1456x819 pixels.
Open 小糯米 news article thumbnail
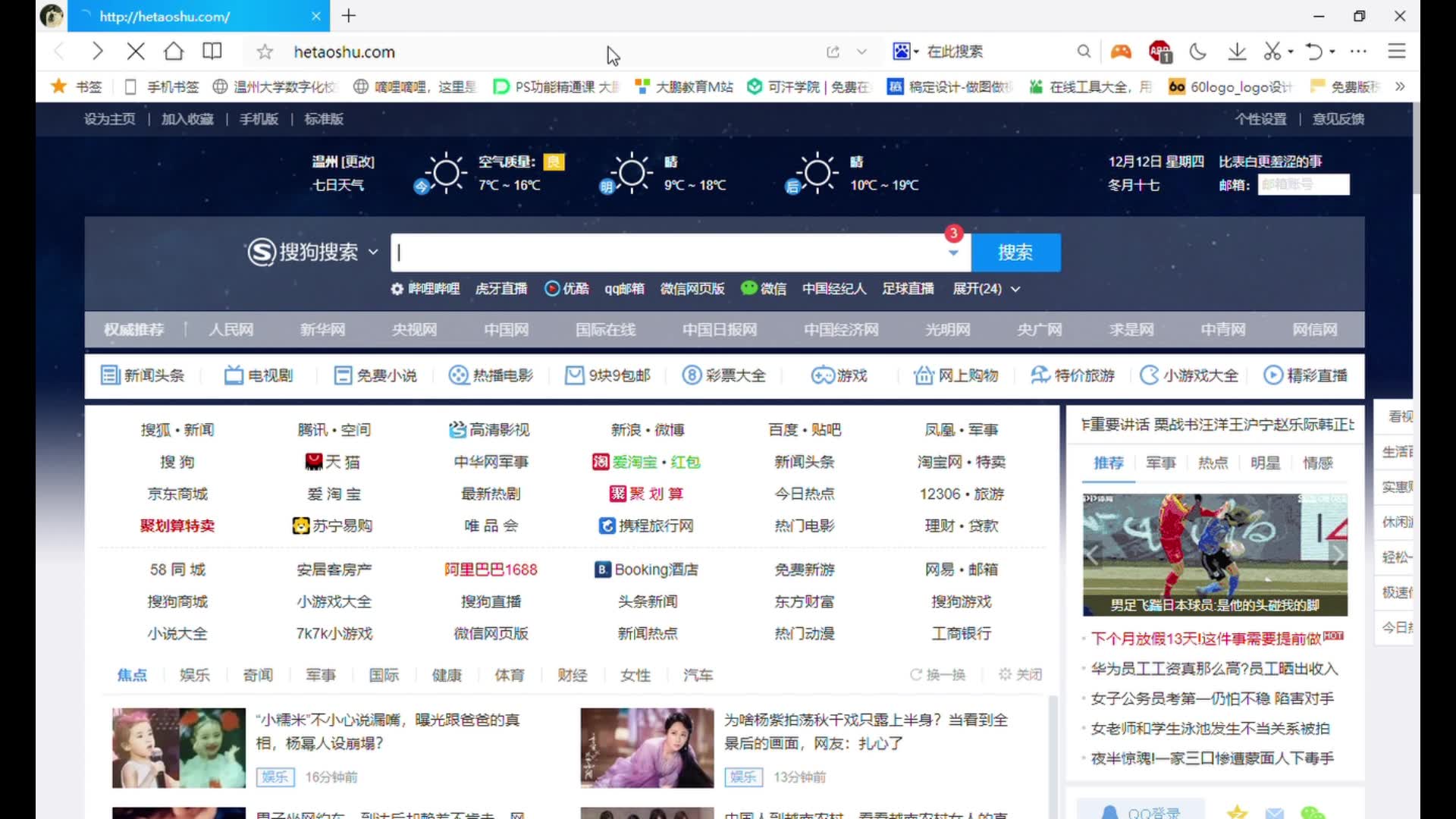179,748
